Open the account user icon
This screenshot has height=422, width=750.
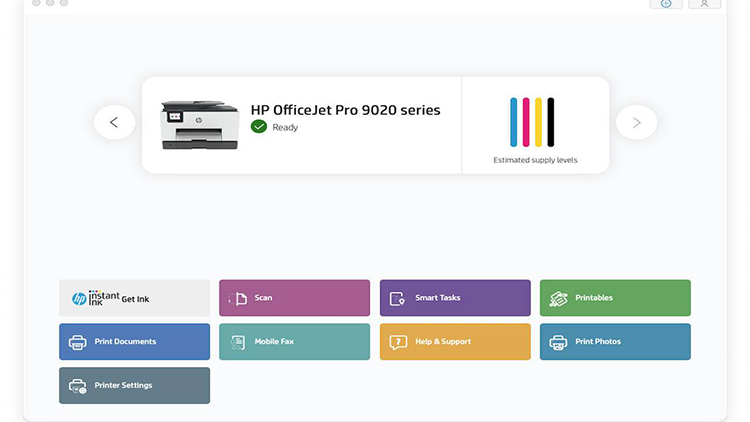[x=704, y=3]
